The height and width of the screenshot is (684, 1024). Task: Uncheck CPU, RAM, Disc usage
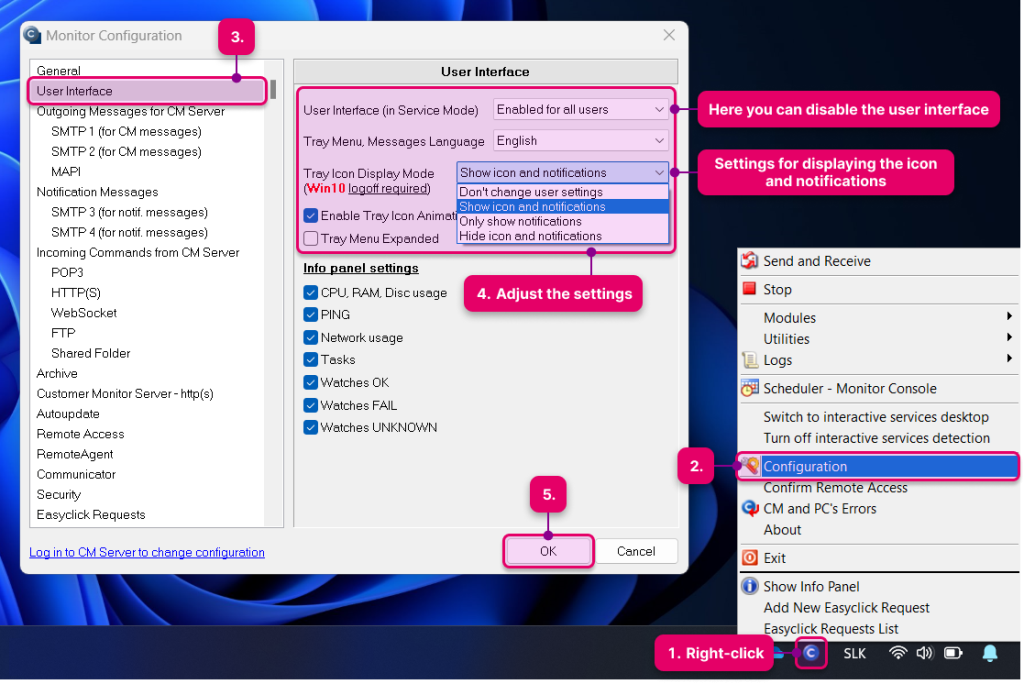(x=312, y=293)
